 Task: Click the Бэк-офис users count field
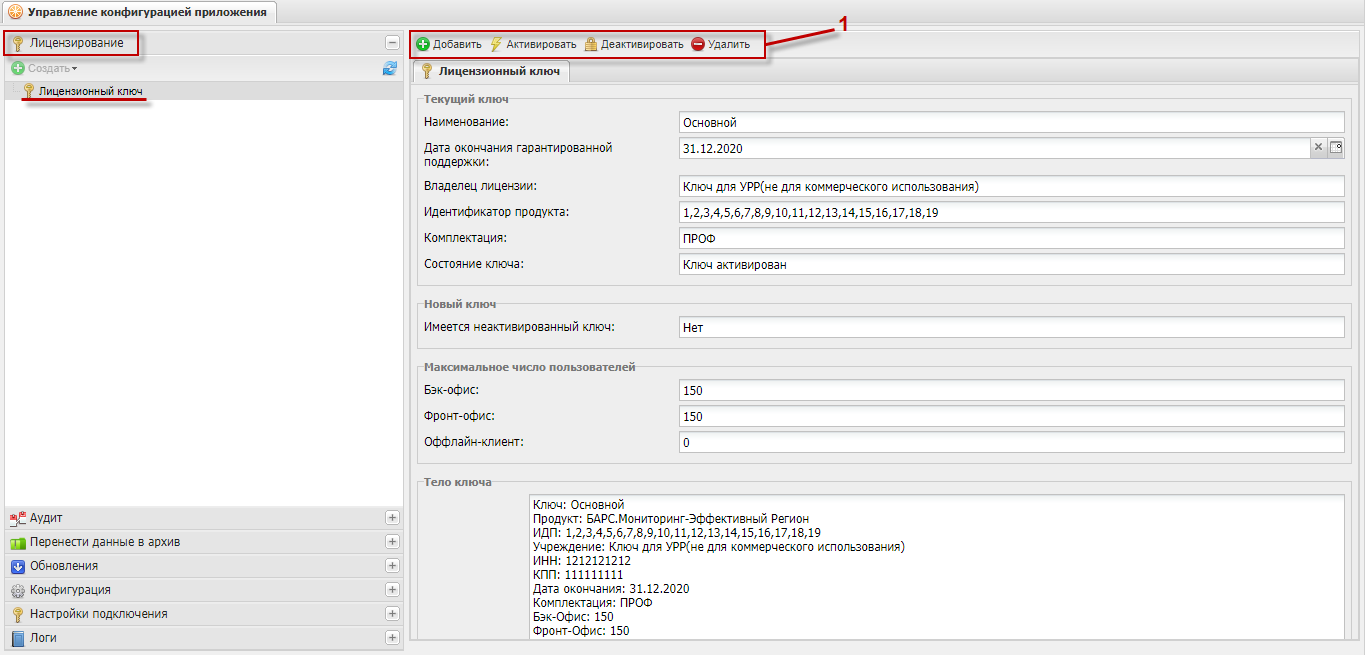(1010, 390)
